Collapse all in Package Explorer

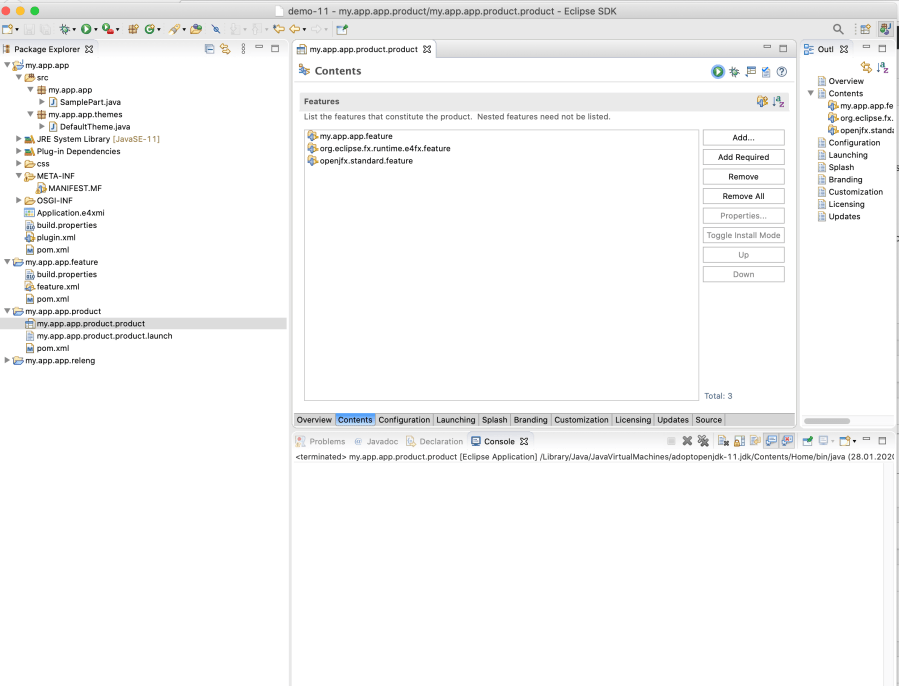click(210, 48)
